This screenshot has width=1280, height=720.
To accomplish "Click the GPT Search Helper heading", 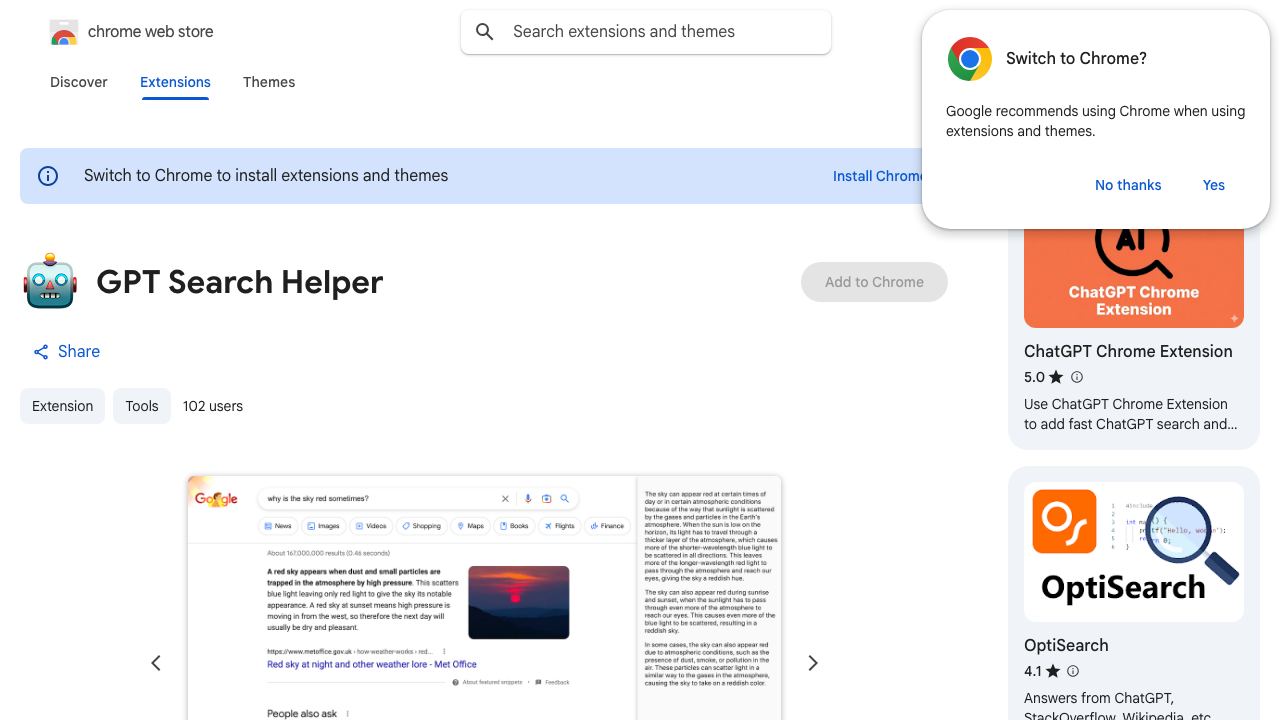I will [240, 282].
